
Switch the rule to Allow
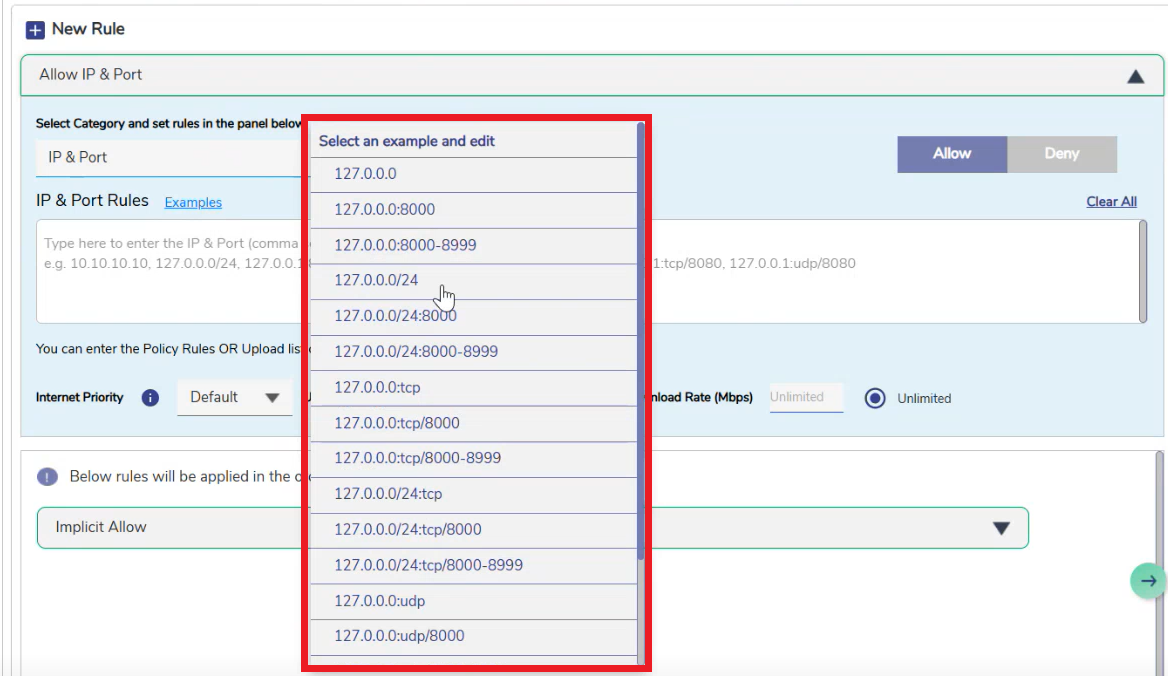(x=951, y=154)
